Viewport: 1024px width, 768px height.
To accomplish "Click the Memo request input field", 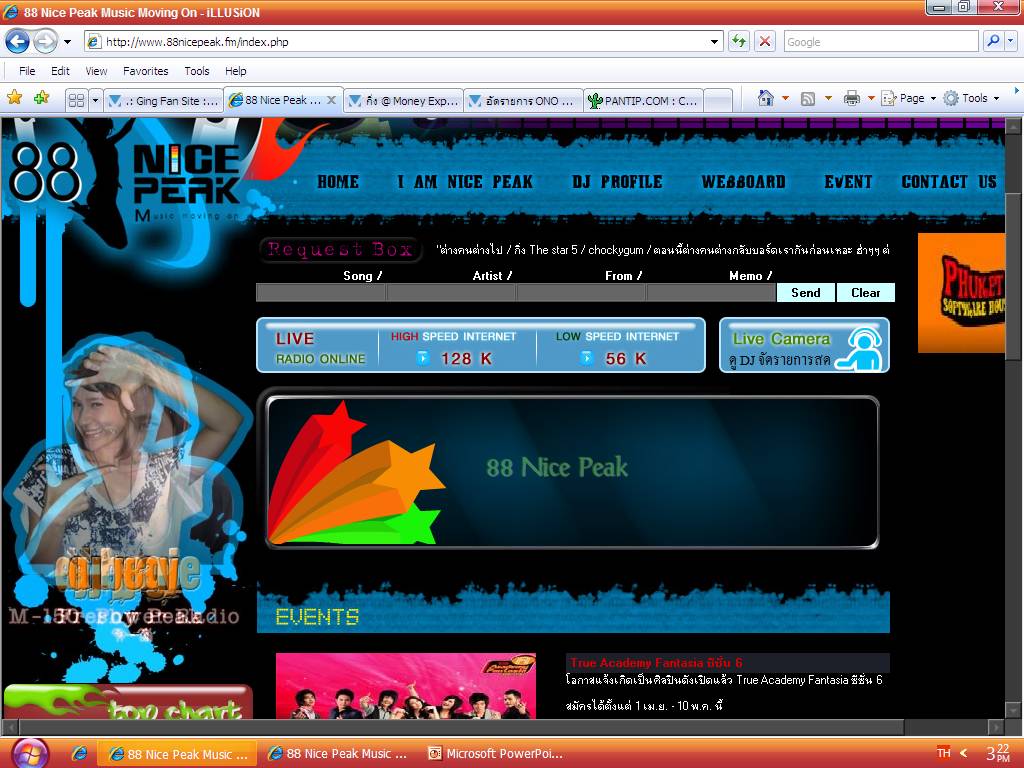I will point(711,293).
